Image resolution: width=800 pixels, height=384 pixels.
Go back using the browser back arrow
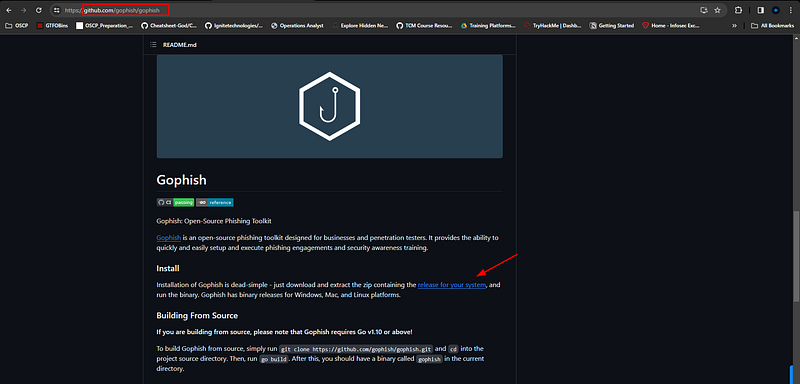pyautogui.click(x=9, y=10)
